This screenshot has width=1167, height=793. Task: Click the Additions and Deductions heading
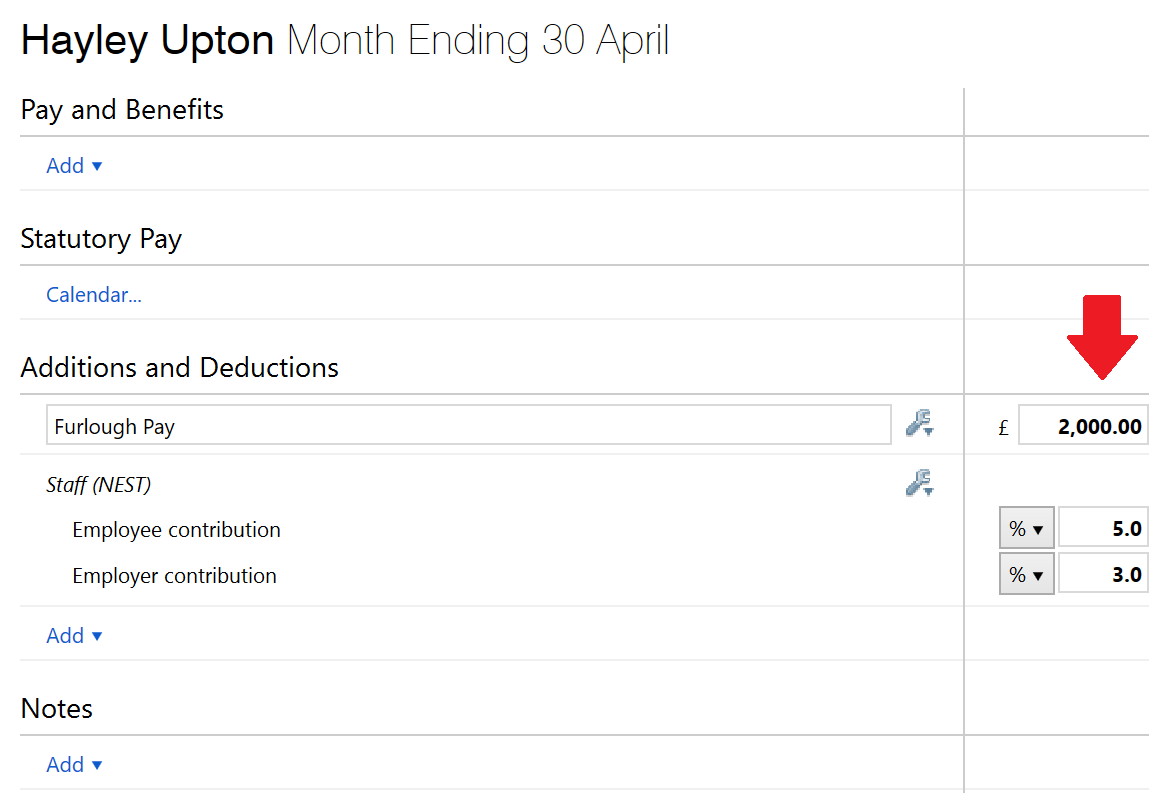pyautogui.click(x=179, y=367)
